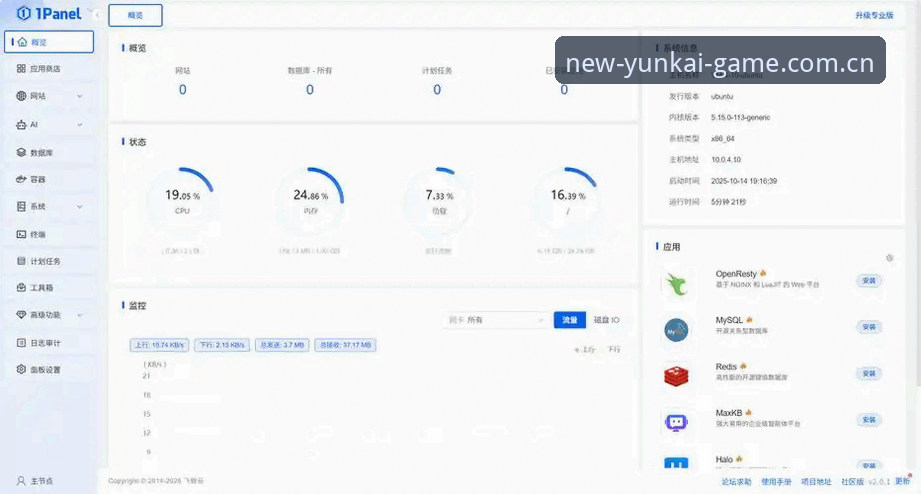Open the 使用手册 footer link
Screen dimensions: 921x494
(x=777, y=482)
